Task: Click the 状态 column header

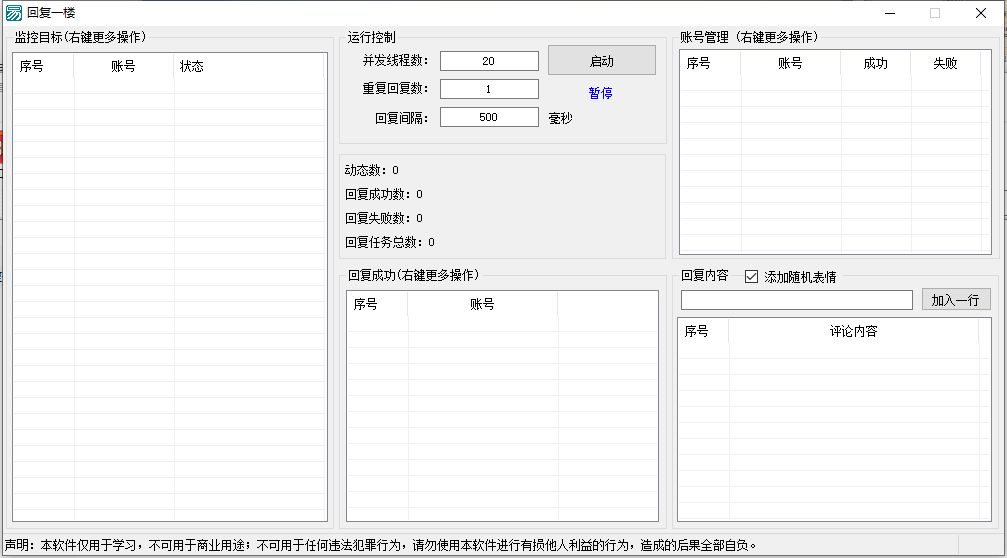Action: 191,66
